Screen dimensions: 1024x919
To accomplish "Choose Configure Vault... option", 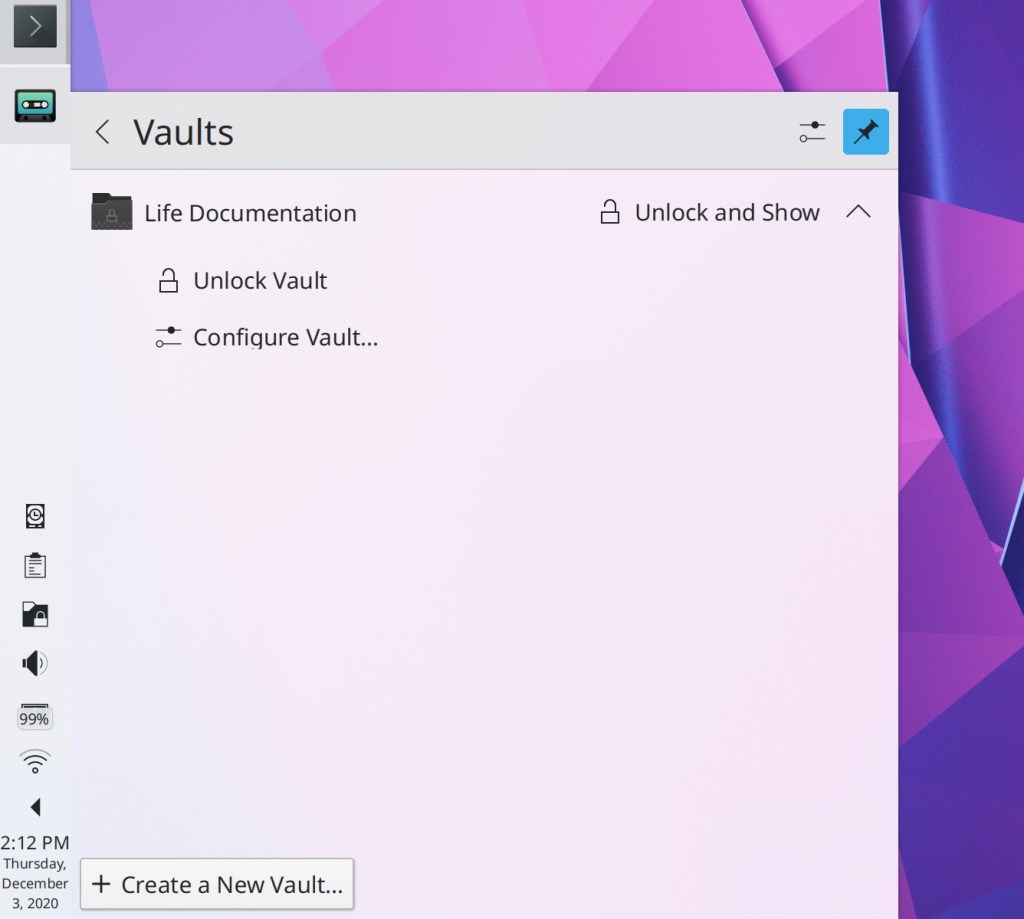I will (x=284, y=337).
